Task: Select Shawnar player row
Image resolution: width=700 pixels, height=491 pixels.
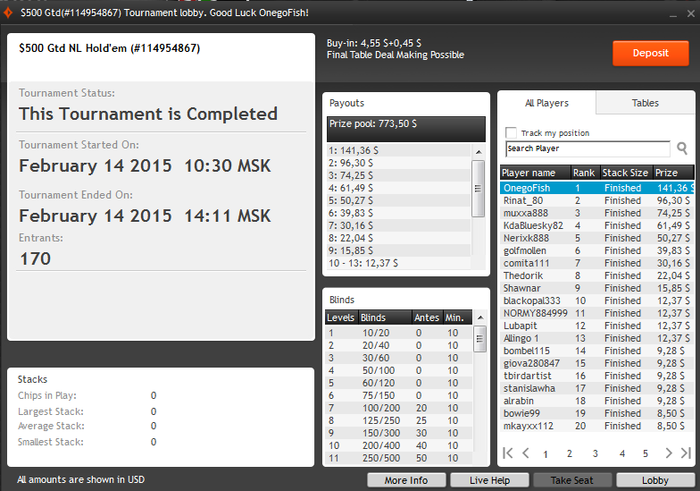Action: (x=597, y=288)
